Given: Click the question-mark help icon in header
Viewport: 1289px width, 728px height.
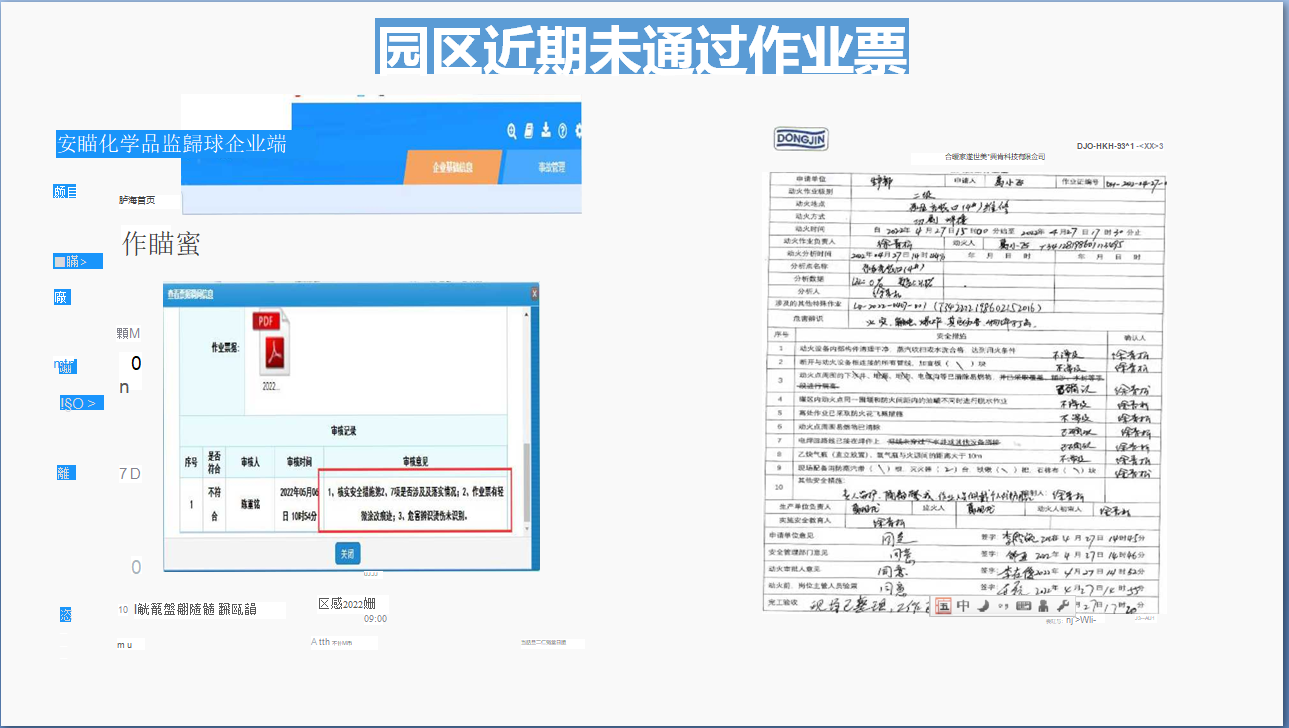Looking at the screenshot, I should click(563, 131).
